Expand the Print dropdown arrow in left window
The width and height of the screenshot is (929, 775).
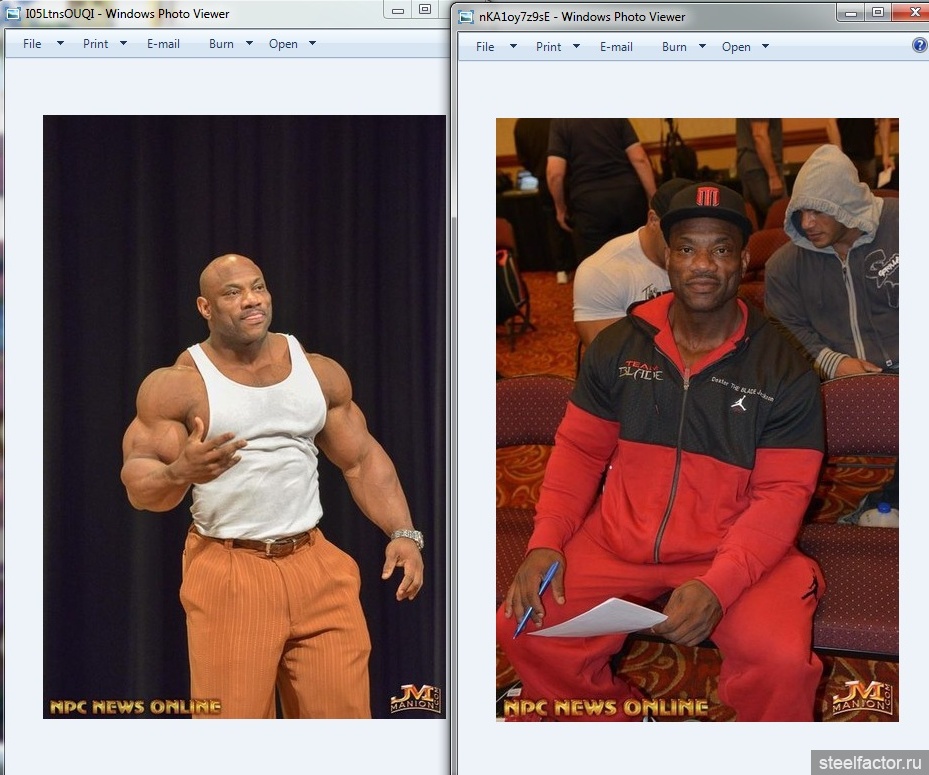coord(123,44)
